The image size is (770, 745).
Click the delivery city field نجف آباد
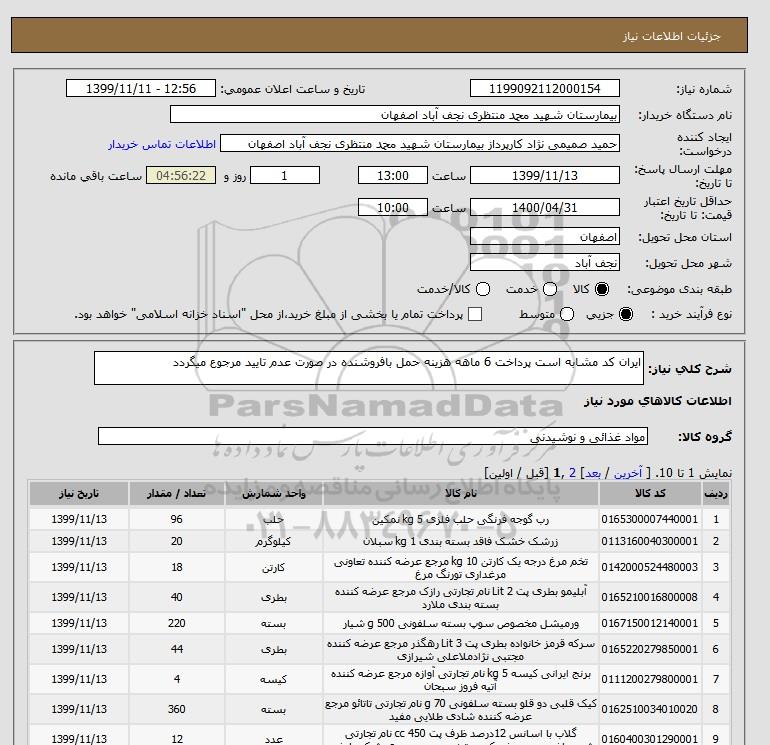click(x=545, y=263)
